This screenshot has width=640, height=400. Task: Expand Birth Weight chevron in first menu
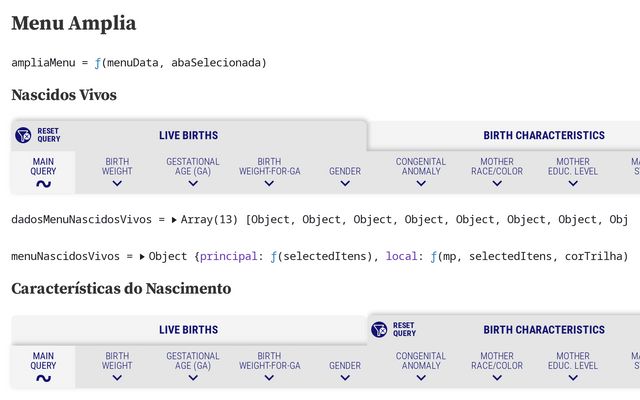pyautogui.click(x=117, y=184)
